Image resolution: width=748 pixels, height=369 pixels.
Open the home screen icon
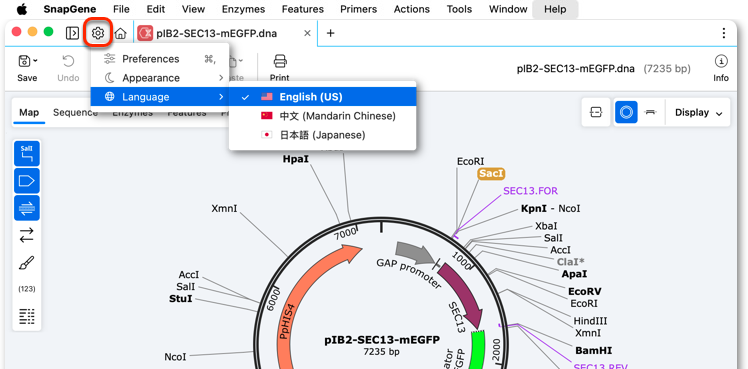121,33
